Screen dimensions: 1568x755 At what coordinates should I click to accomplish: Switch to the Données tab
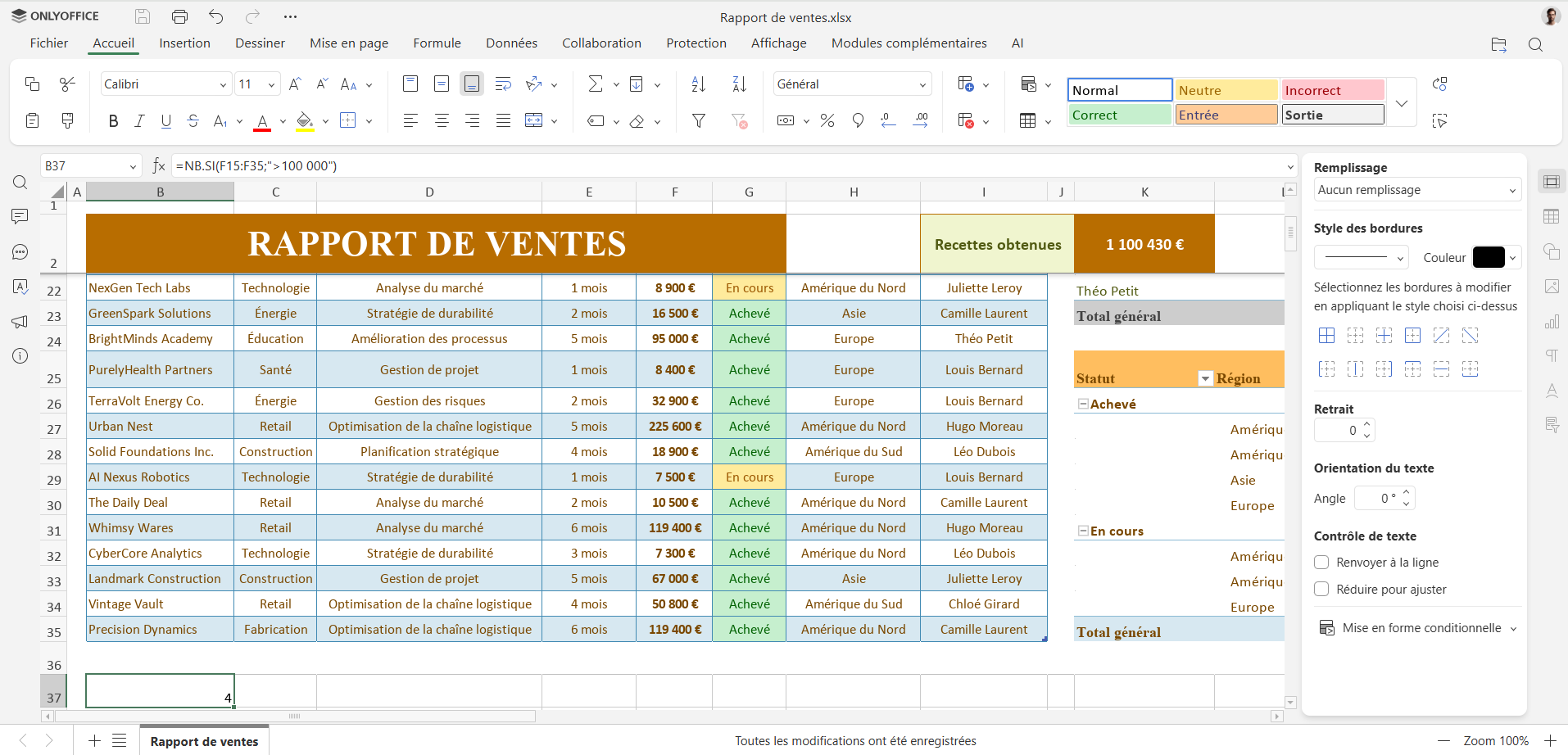pos(511,43)
